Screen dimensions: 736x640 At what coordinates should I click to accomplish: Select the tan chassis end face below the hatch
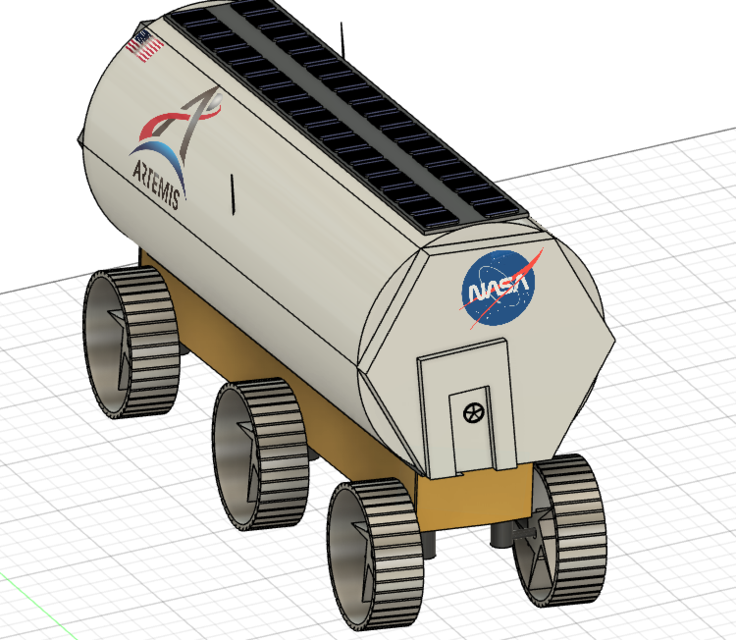(x=475, y=496)
